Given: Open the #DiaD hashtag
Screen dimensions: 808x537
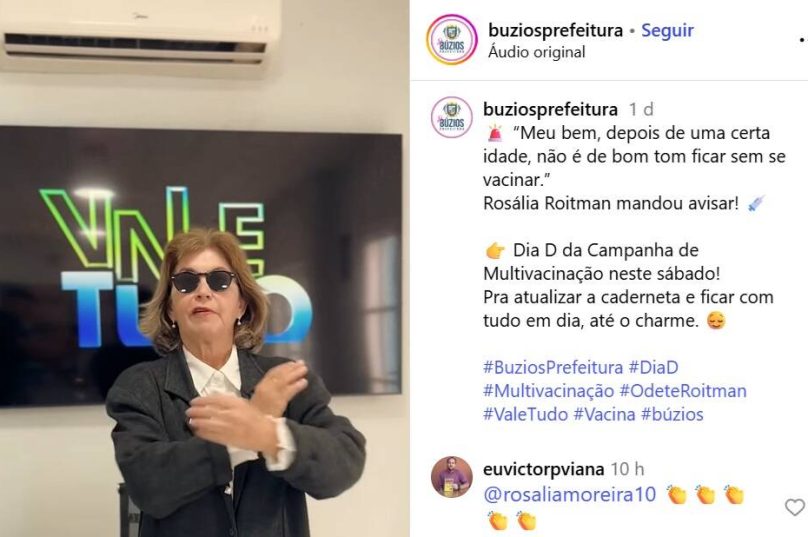Looking at the screenshot, I should [x=653, y=367].
